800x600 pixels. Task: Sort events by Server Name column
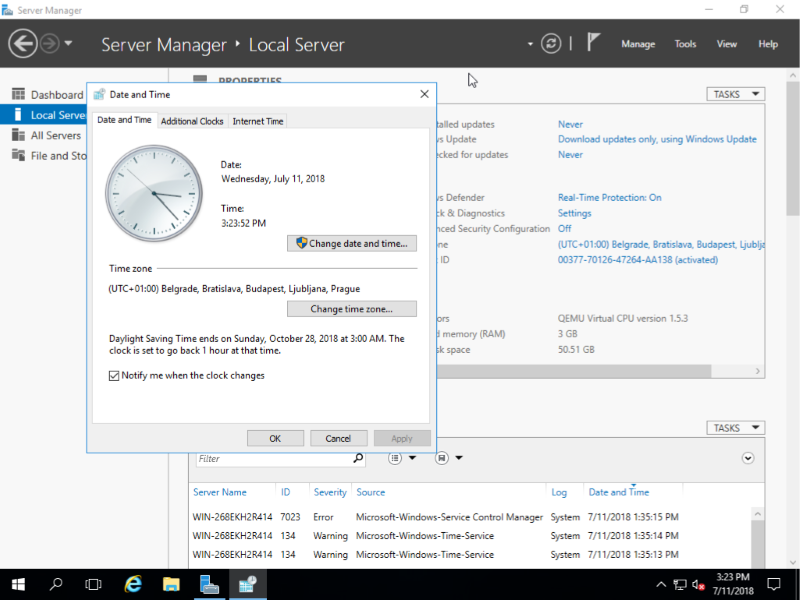tap(220, 492)
